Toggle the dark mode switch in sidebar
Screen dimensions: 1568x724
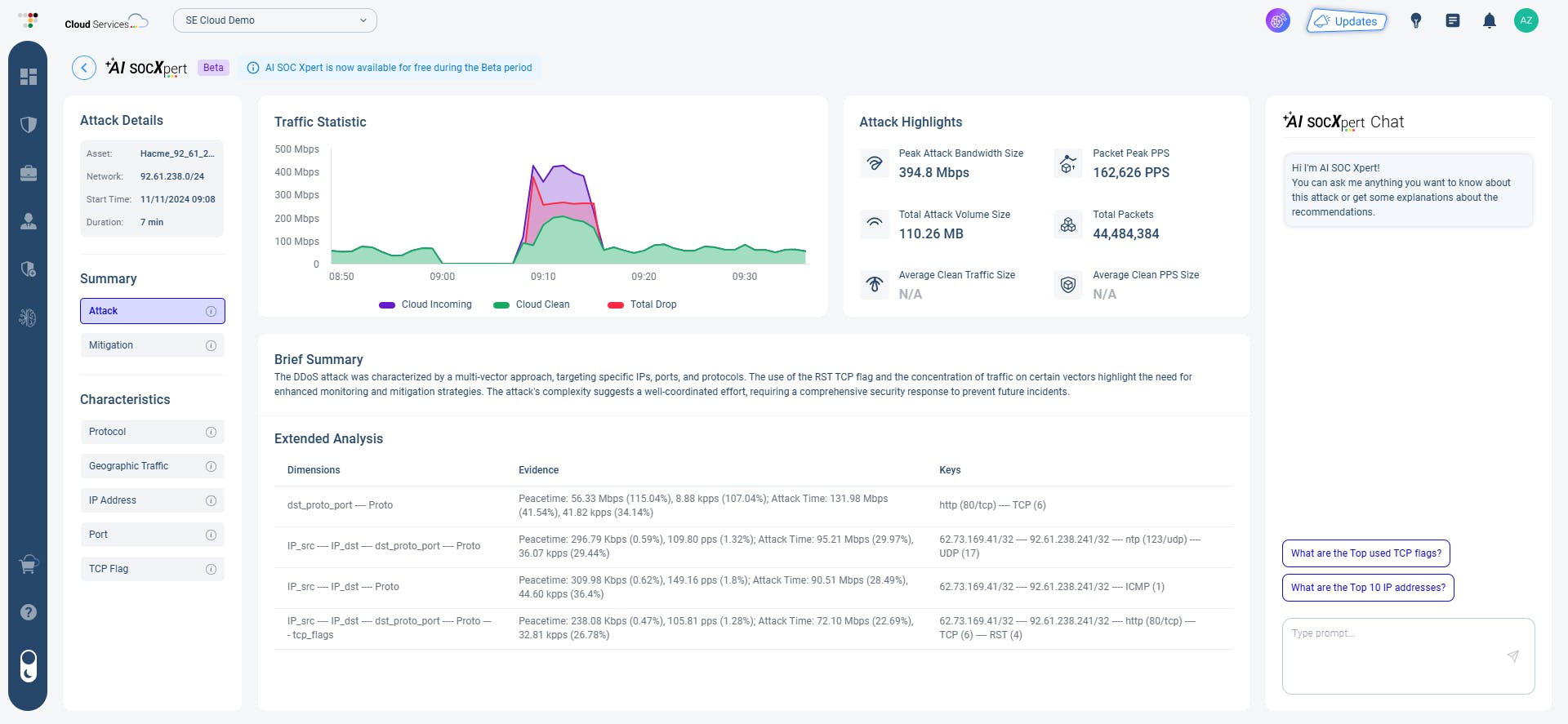click(29, 665)
